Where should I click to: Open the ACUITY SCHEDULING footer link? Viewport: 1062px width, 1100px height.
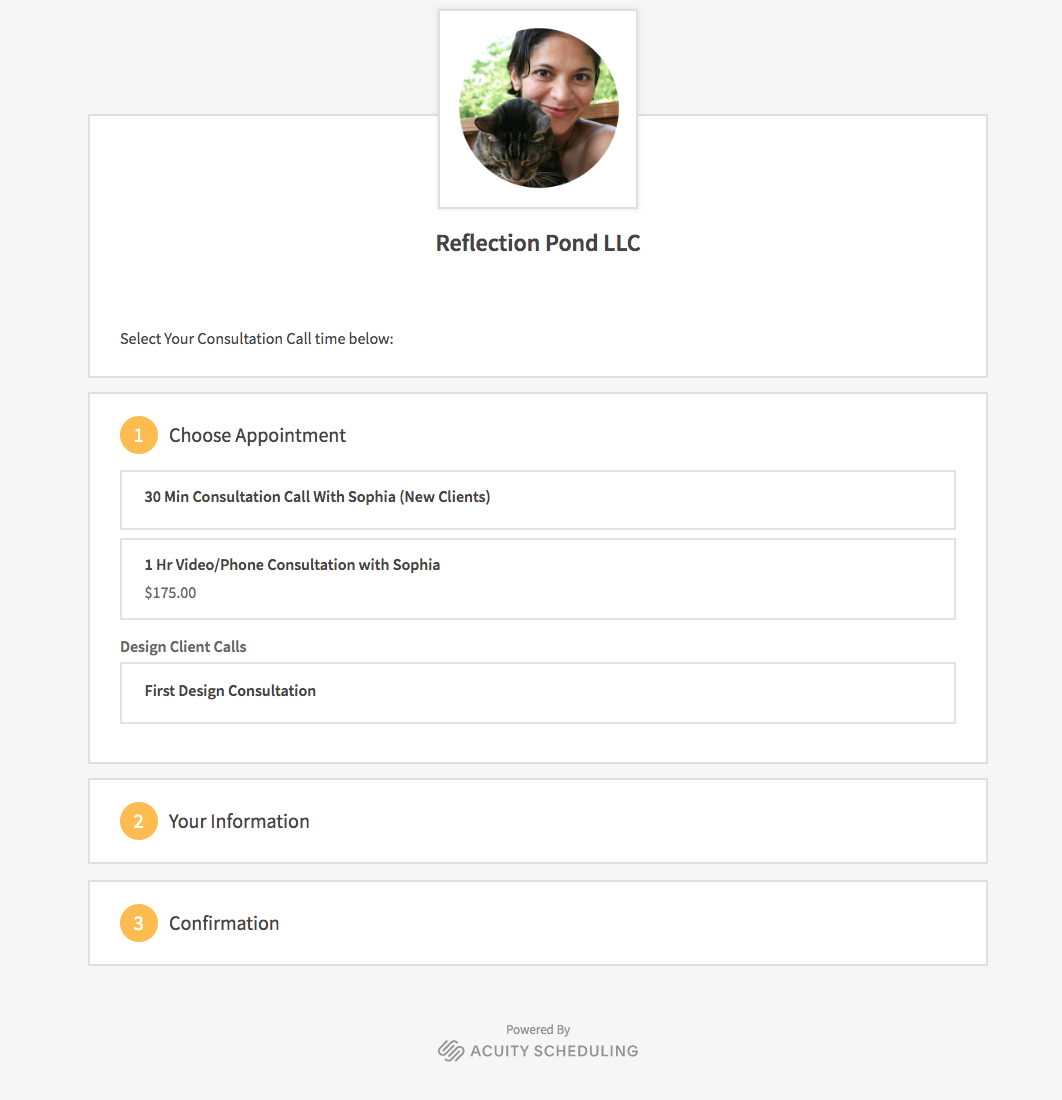pos(554,1051)
